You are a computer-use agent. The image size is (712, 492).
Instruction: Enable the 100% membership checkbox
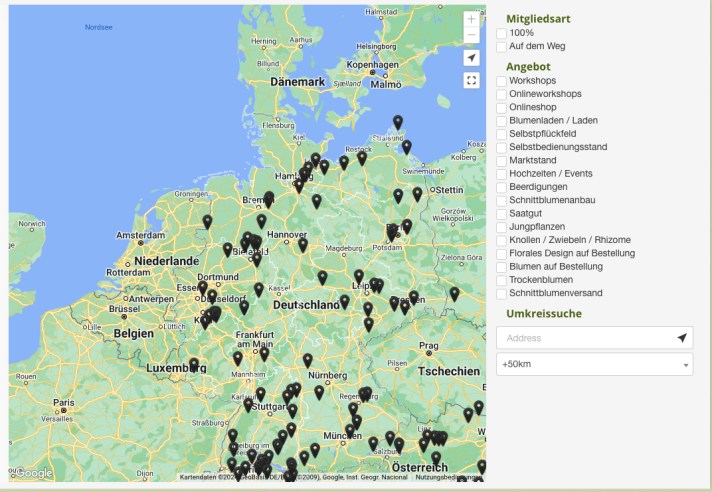pos(501,33)
